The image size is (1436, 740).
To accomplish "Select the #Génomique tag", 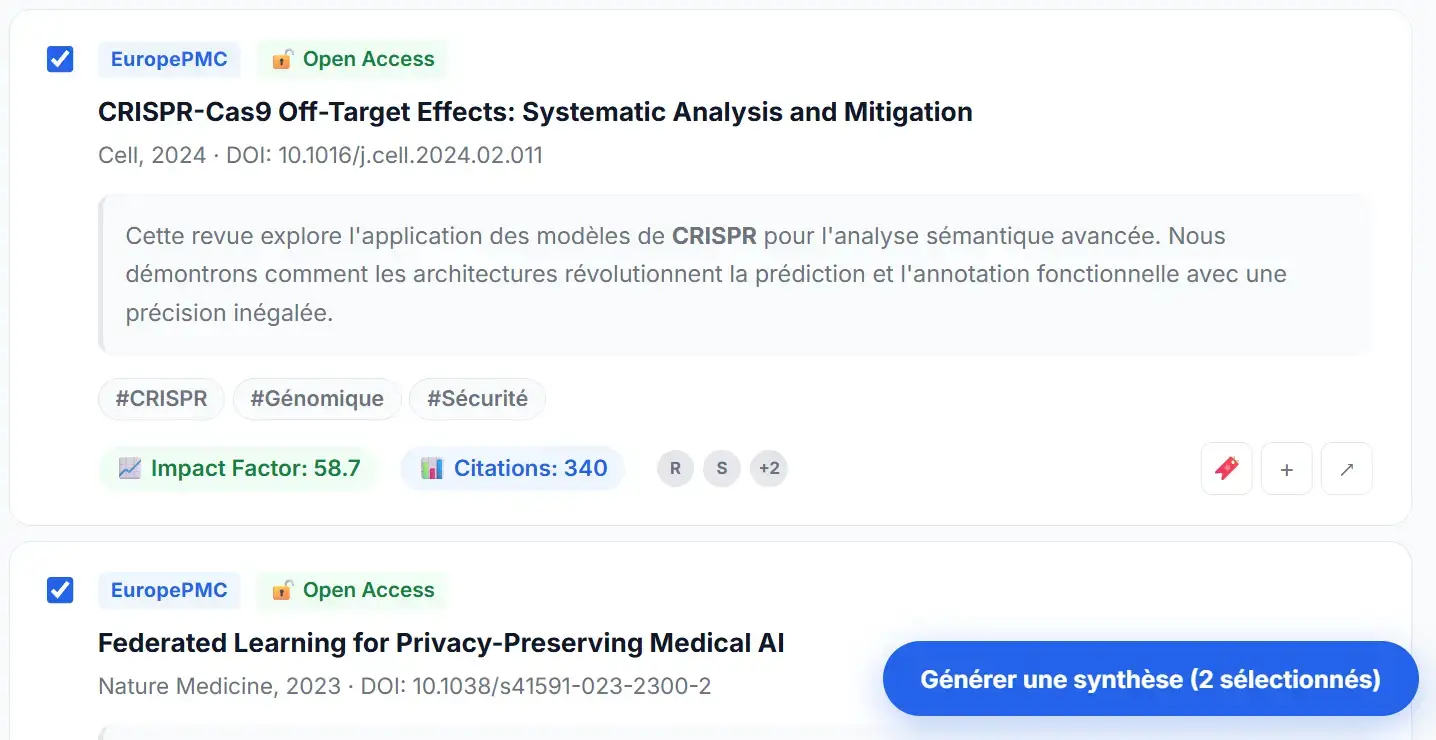I will (x=317, y=398).
